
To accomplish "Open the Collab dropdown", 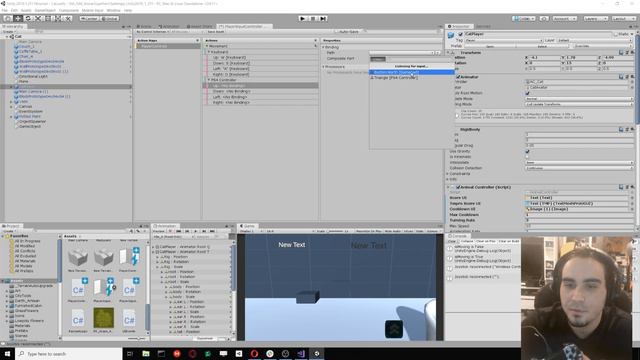I will 524,18.
